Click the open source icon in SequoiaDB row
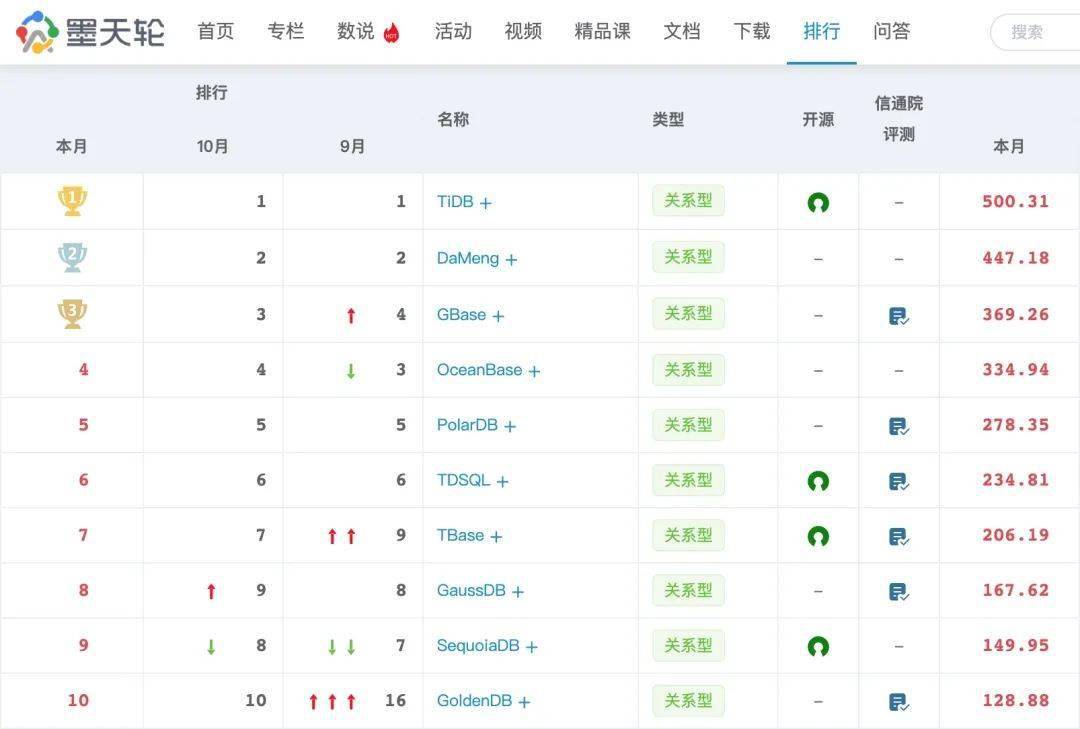Image resolution: width=1080 pixels, height=729 pixels. click(818, 647)
